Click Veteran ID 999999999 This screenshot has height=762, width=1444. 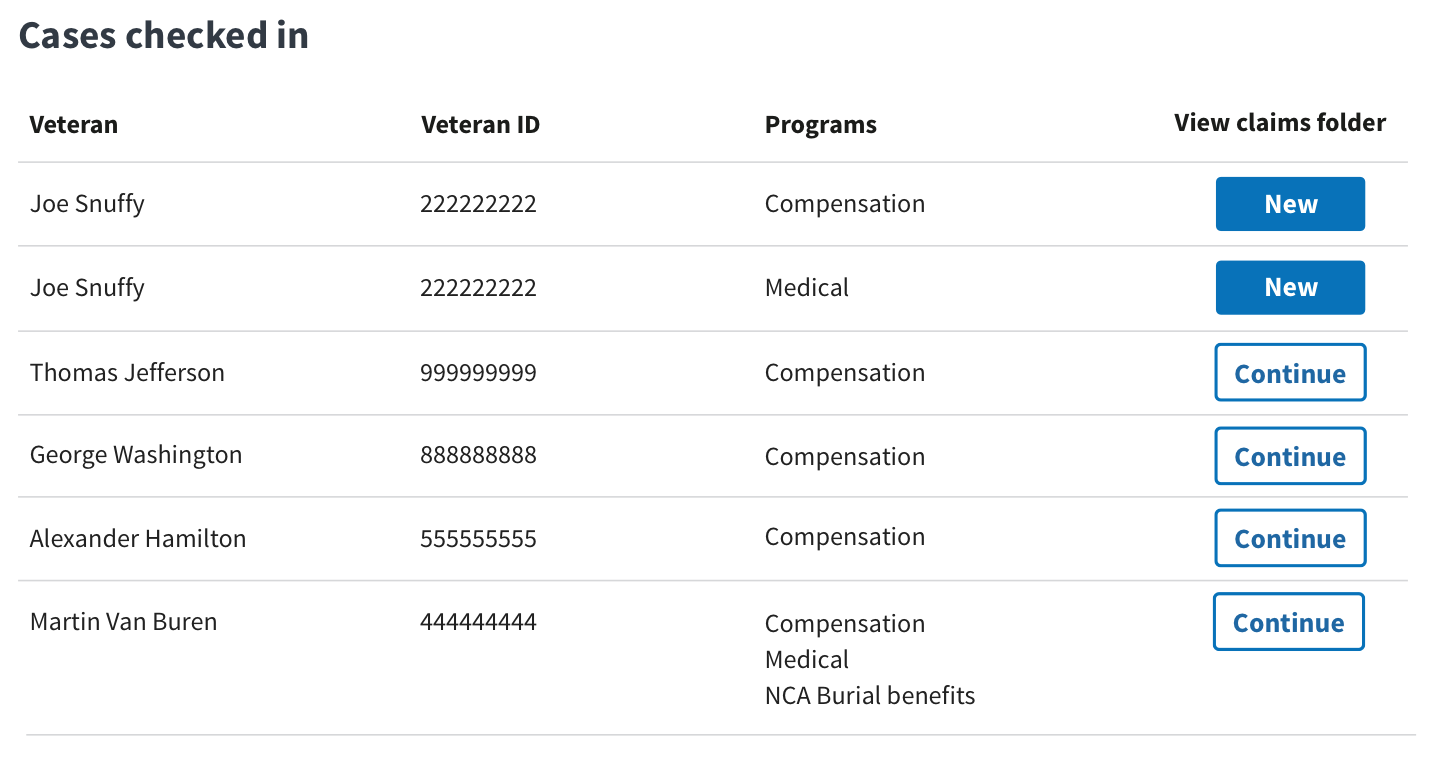(478, 373)
